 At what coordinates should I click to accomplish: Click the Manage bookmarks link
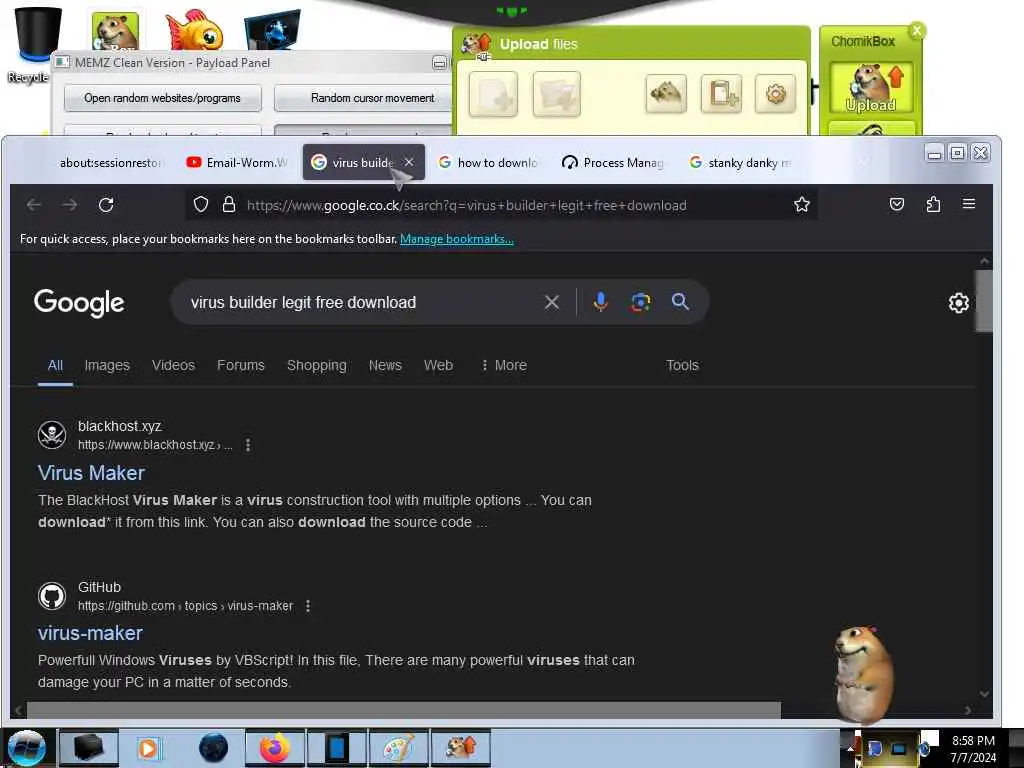(x=456, y=239)
